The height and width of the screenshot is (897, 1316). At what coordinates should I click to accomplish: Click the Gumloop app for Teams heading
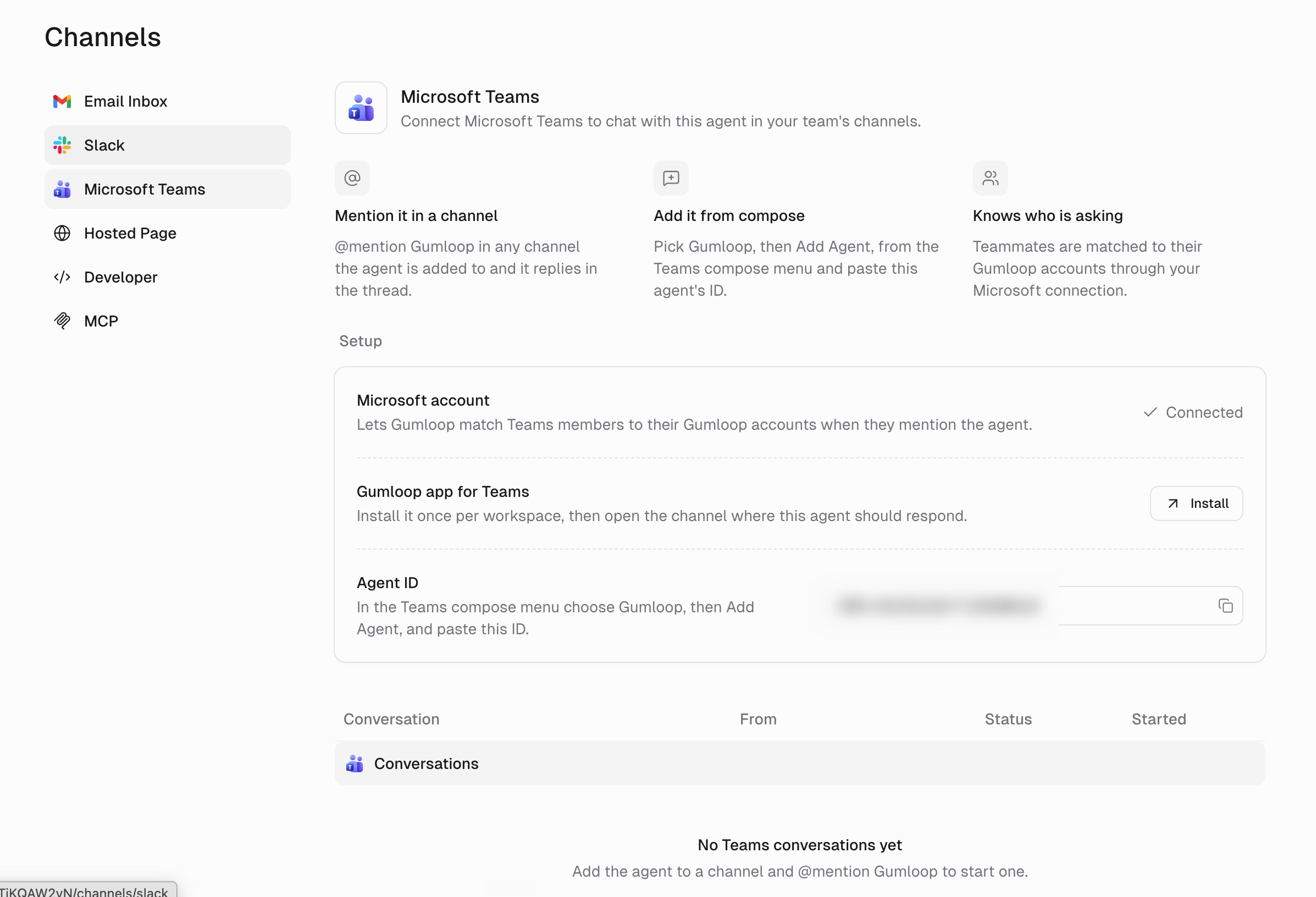[443, 491]
